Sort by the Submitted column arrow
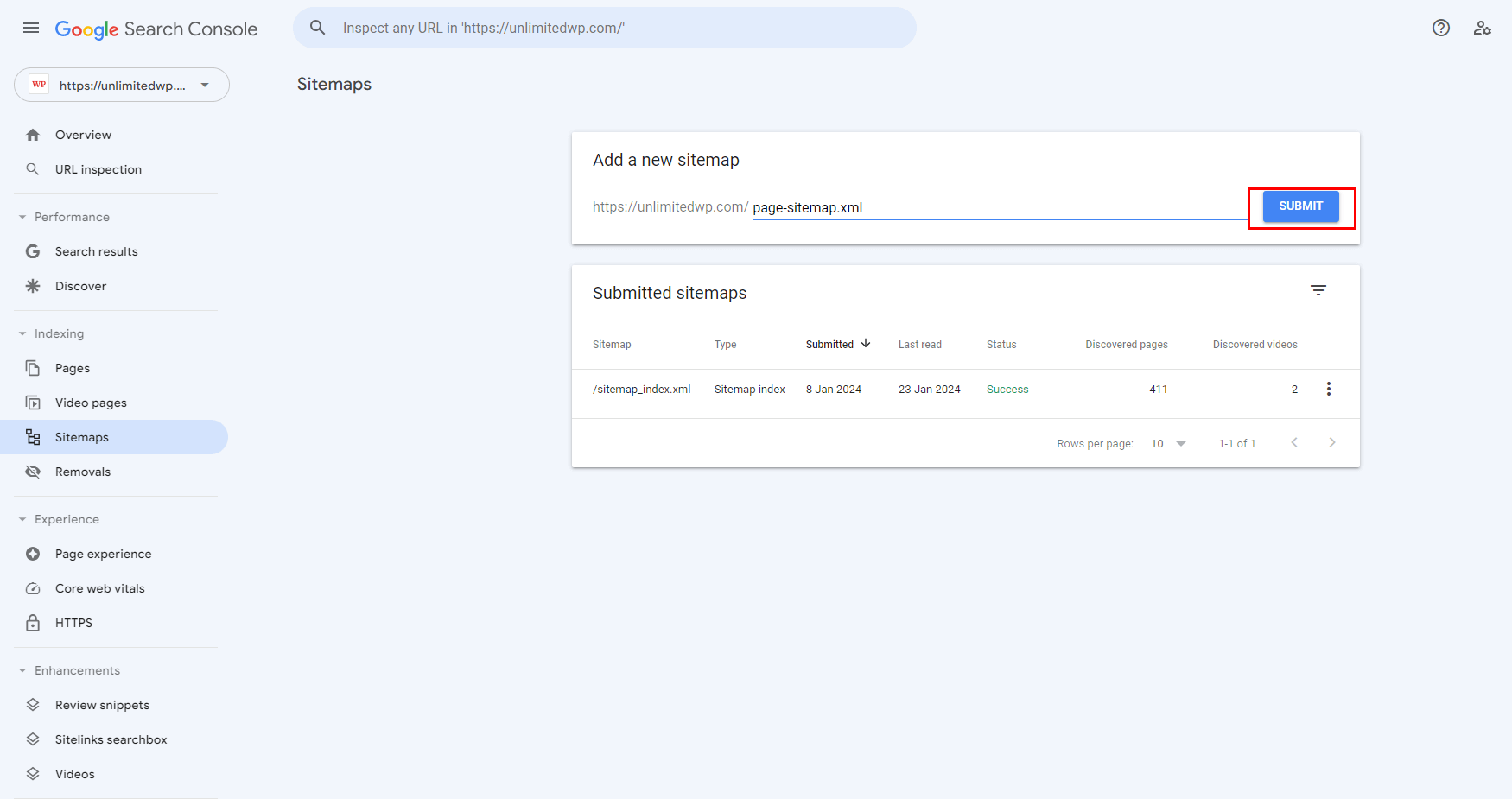 866,343
